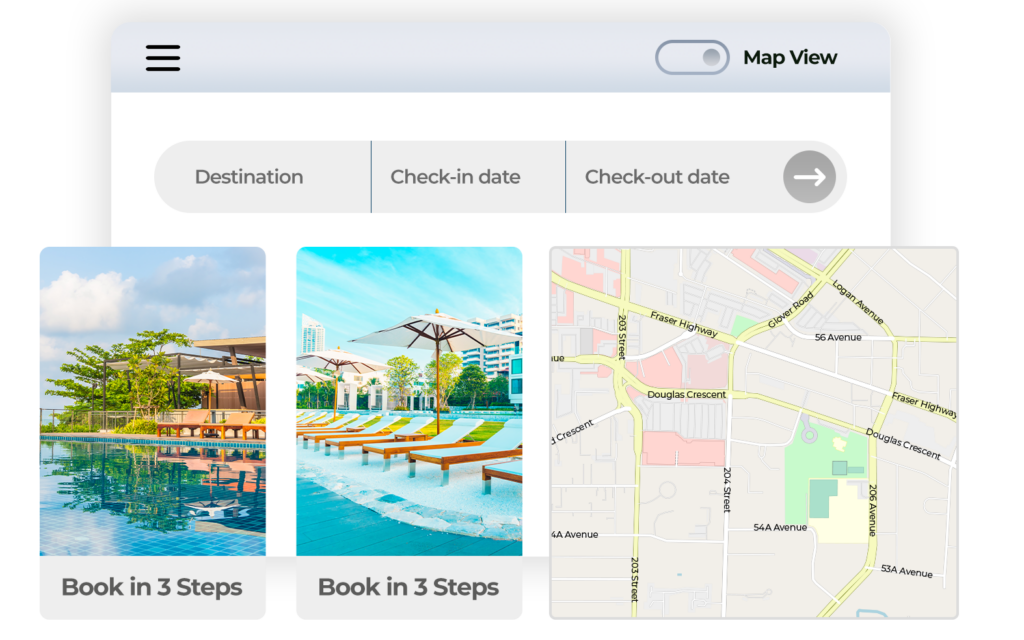Select the Check-in date field

tap(468, 177)
